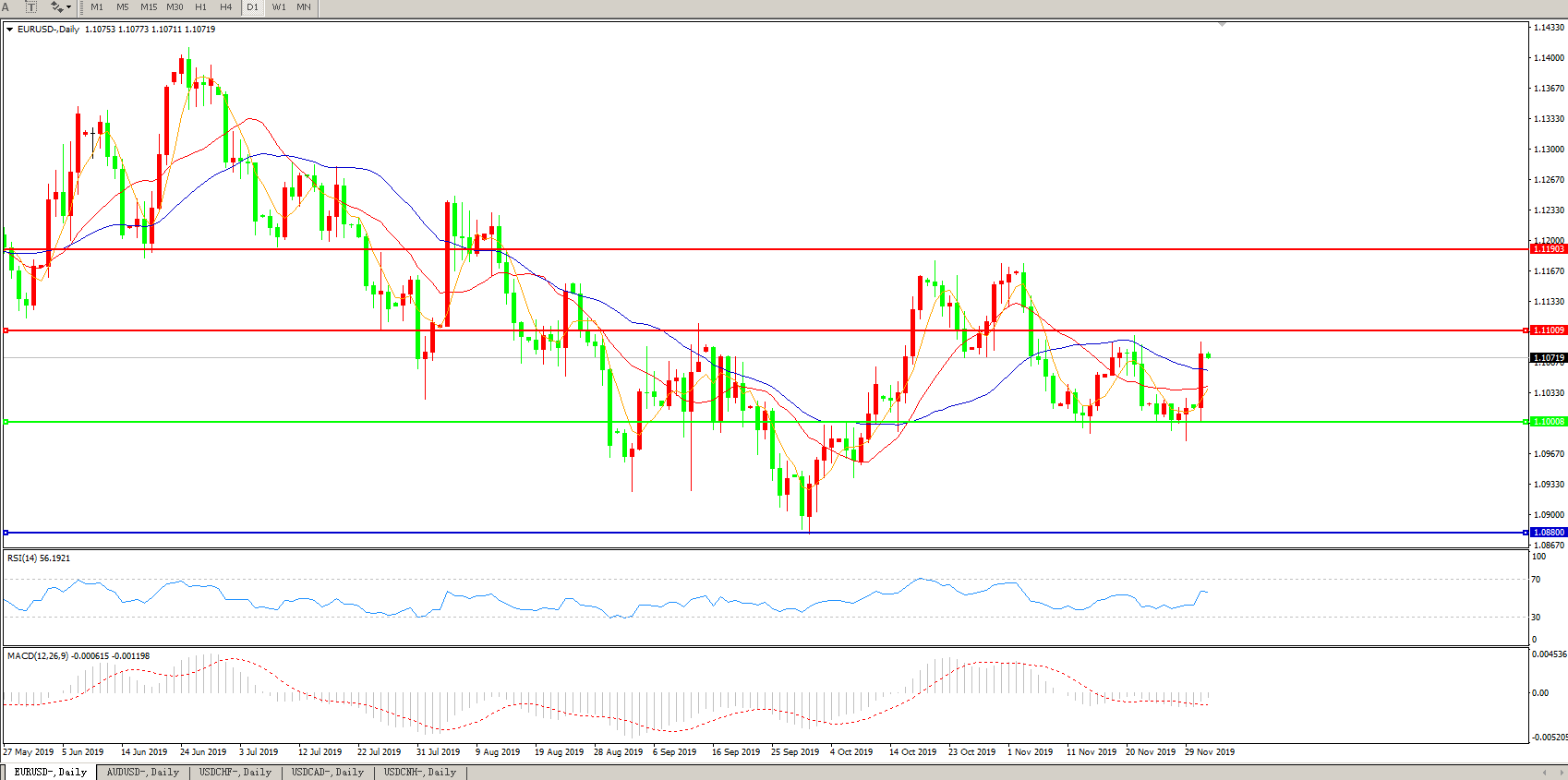Toggle the W1 weekly timeframe
1568x780 pixels.
[278, 6]
